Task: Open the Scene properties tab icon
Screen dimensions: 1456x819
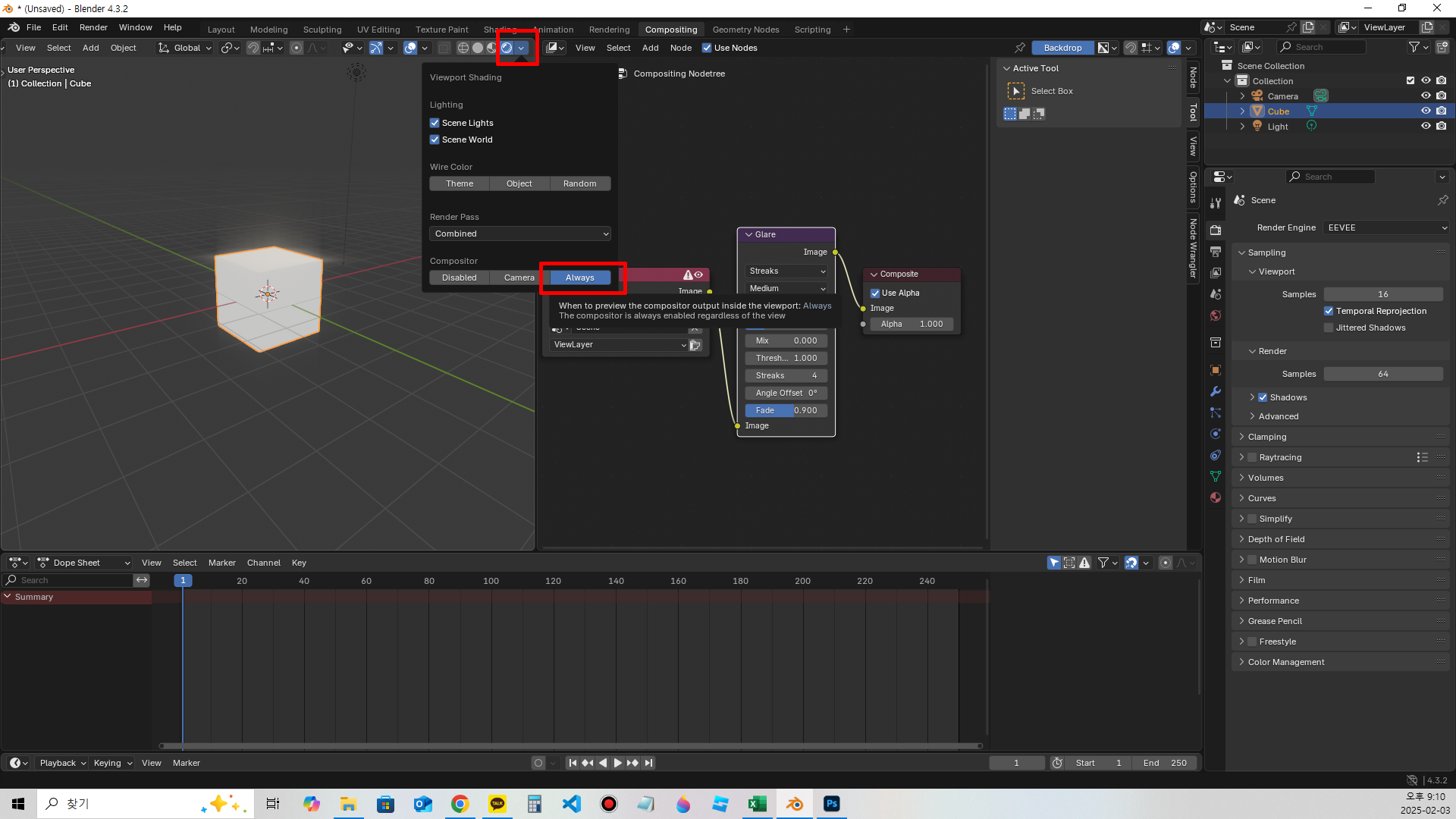Action: [x=1216, y=293]
